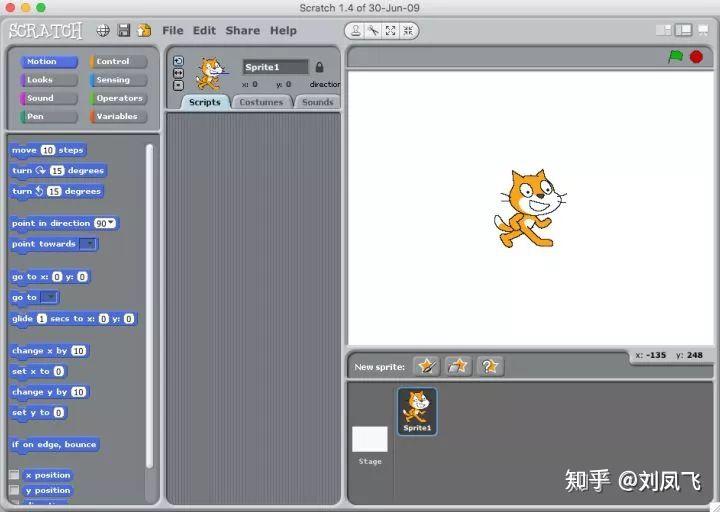Check the y position reporter checkbox
Viewport: 720px width, 512px height.
[x=14, y=490]
